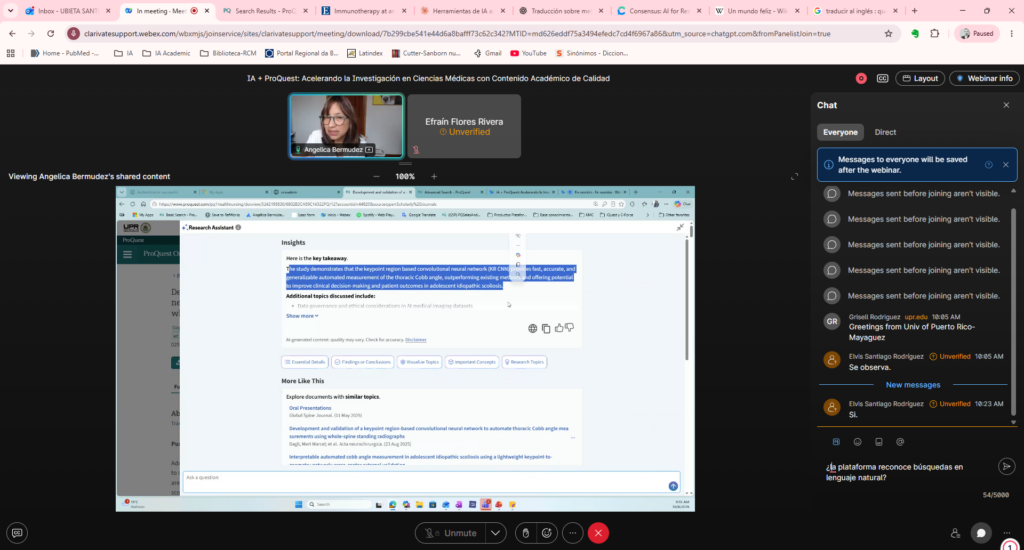Click into the chat message input field
This screenshot has width=1024, height=550.
[908, 472]
